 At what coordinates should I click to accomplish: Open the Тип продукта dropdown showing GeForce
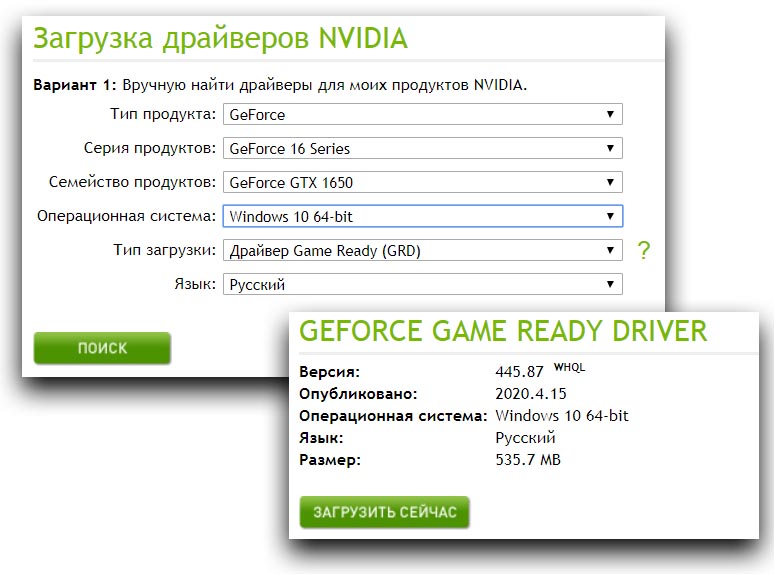pos(423,115)
